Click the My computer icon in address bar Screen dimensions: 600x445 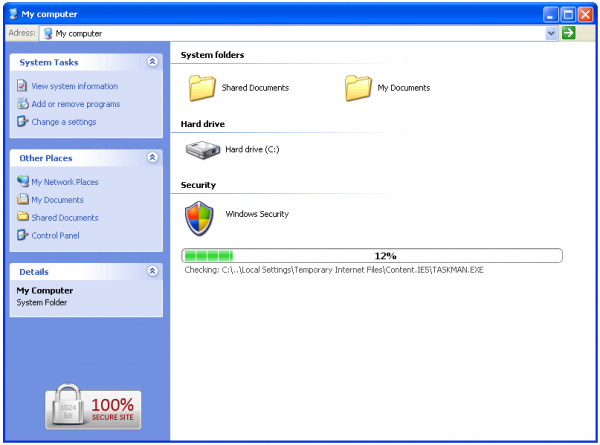pyautogui.click(x=48, y=34)
